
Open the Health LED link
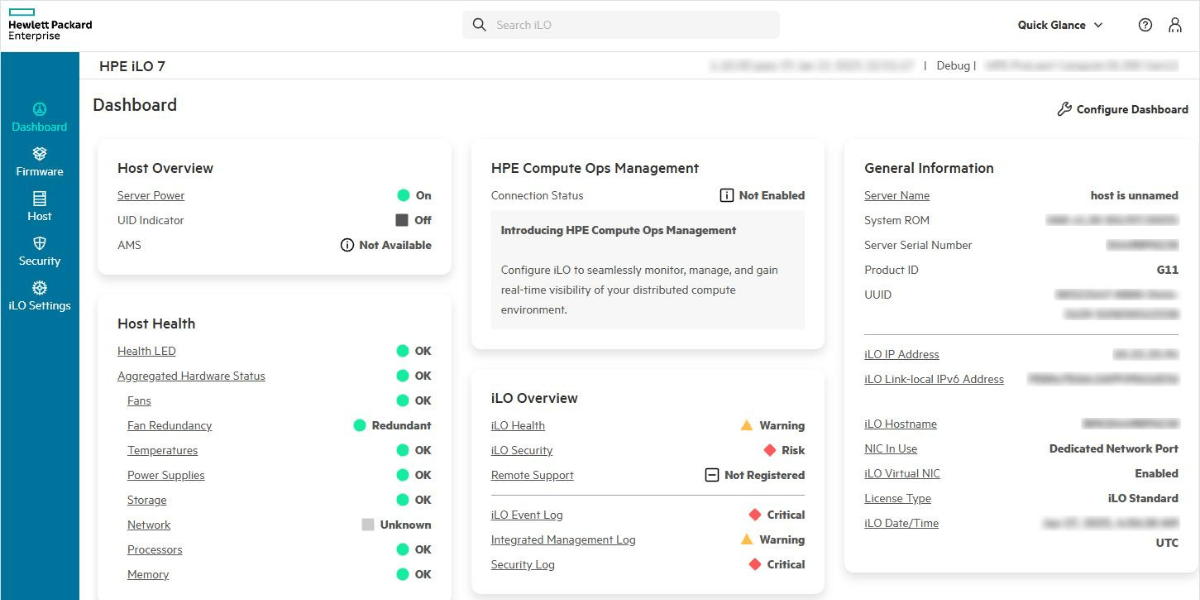pos(146,351)
